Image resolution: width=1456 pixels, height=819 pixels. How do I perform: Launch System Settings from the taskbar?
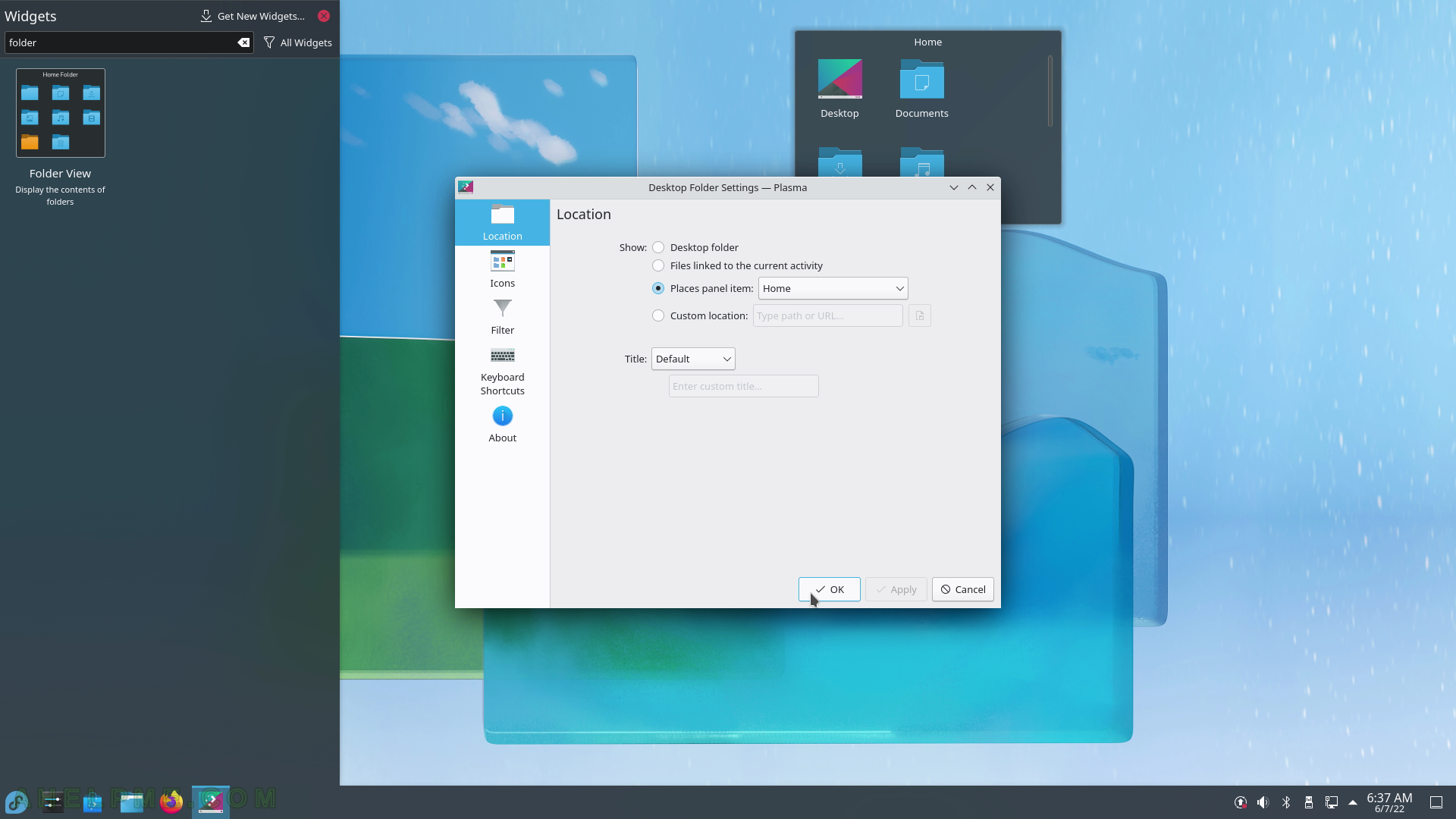pyautogui.click(x=53, y=802)
